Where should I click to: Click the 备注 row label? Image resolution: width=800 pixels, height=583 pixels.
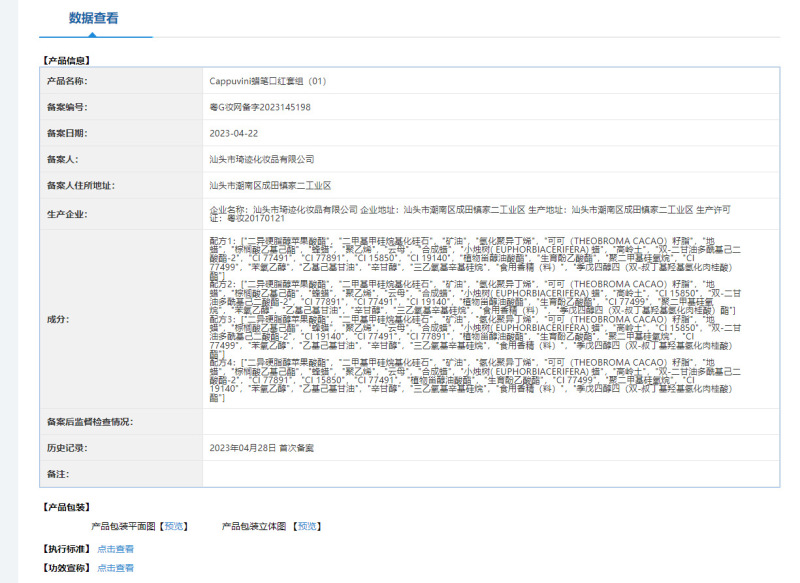tap(58, 474)
